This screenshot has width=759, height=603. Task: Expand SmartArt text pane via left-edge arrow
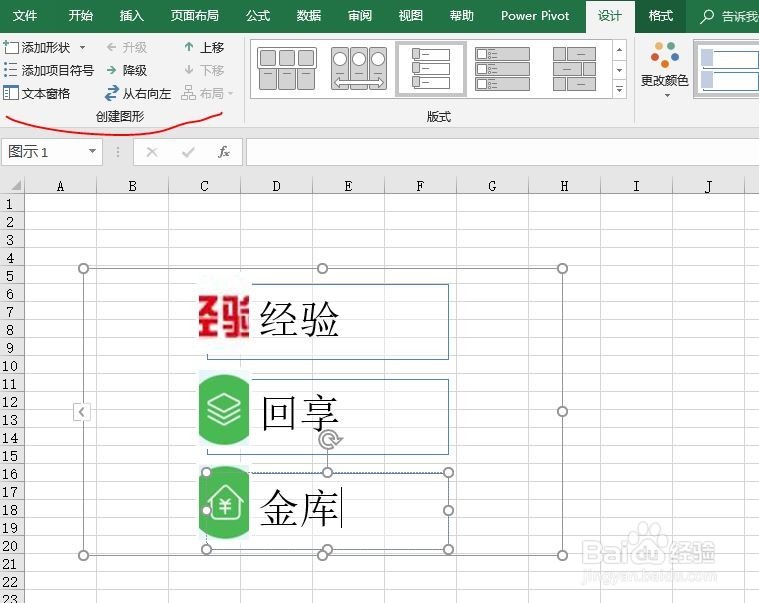pyautogui.click(x=82, y=412)
